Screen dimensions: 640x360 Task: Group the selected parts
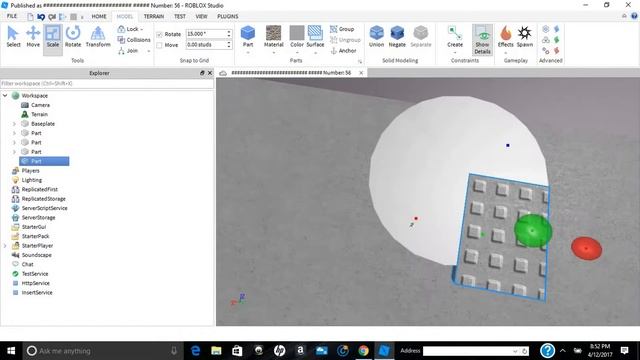[x=342, y=29]
